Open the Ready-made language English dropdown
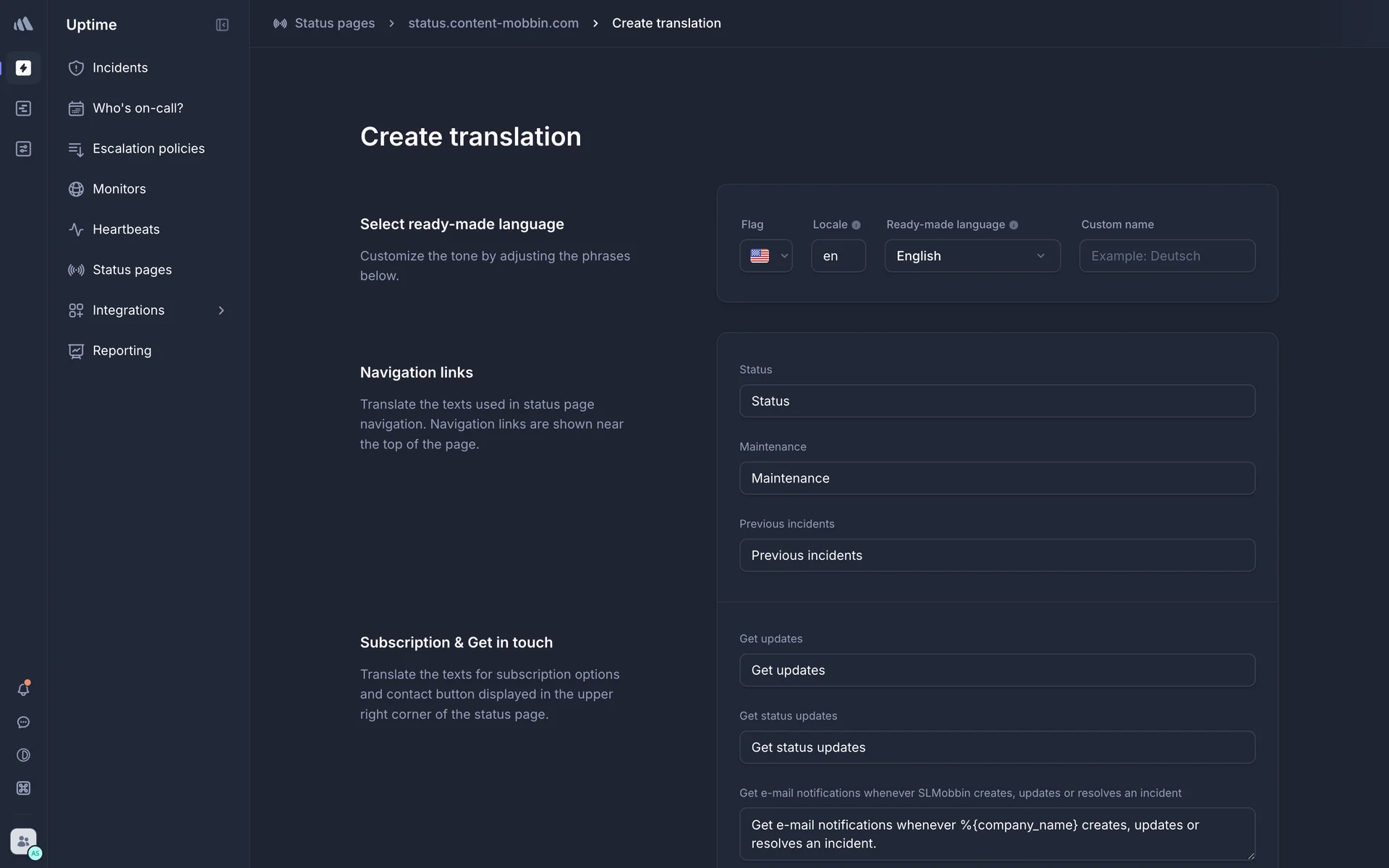 point(972,256)
